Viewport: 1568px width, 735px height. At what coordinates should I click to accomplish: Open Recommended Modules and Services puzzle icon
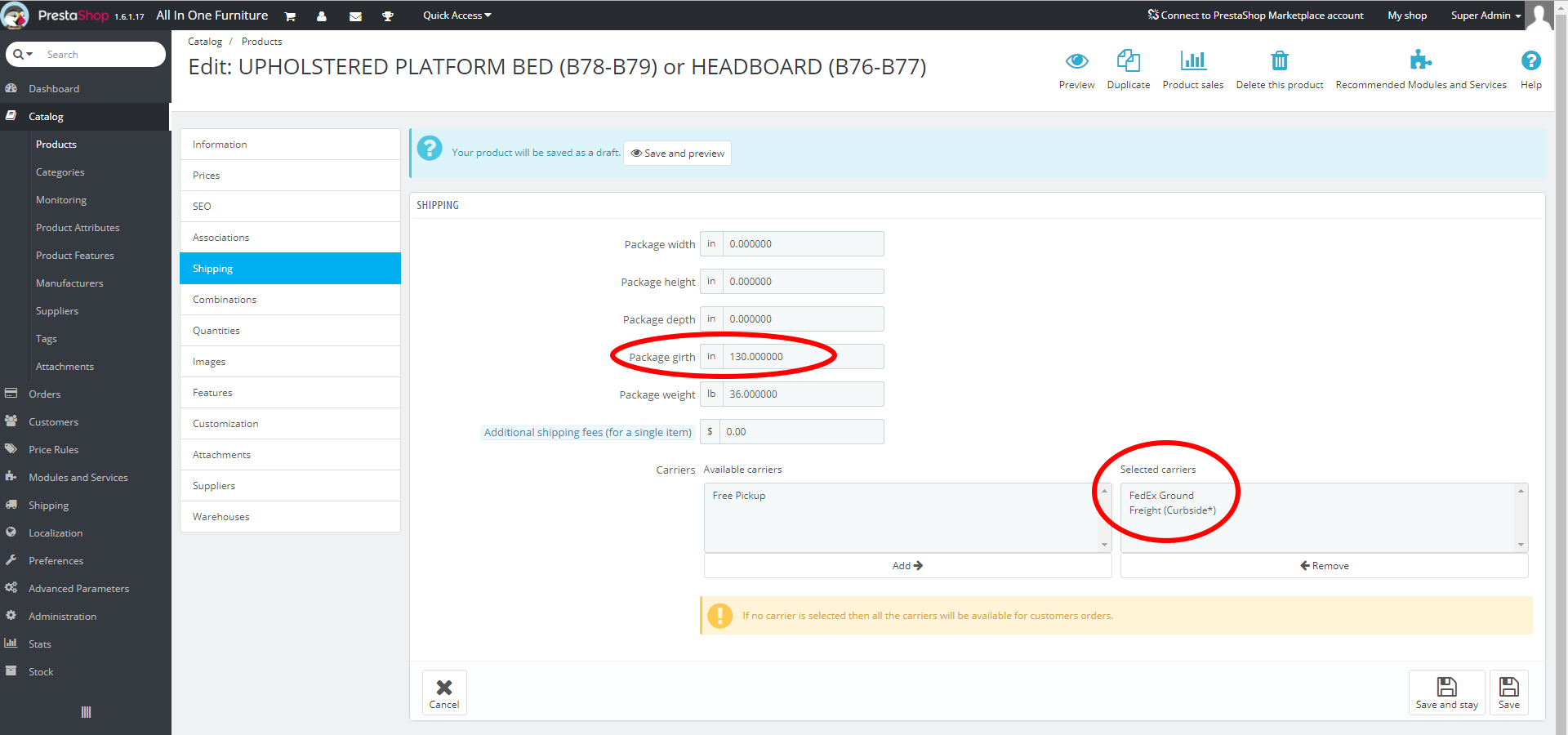(1420, 60)
